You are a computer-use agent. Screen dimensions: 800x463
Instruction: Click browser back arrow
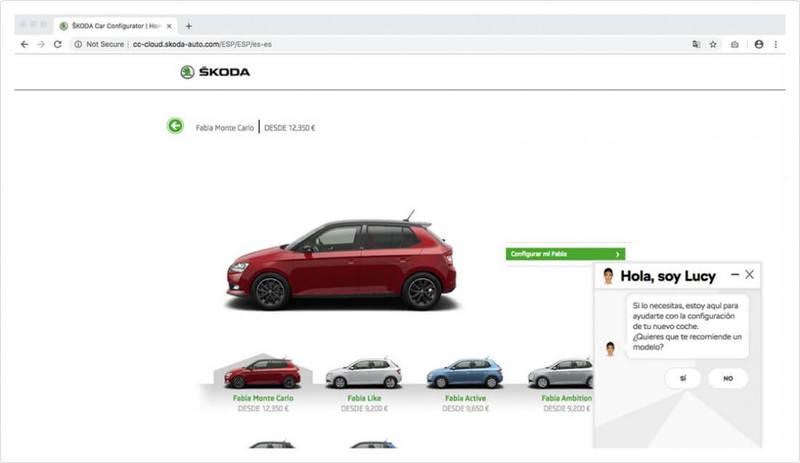24,44
